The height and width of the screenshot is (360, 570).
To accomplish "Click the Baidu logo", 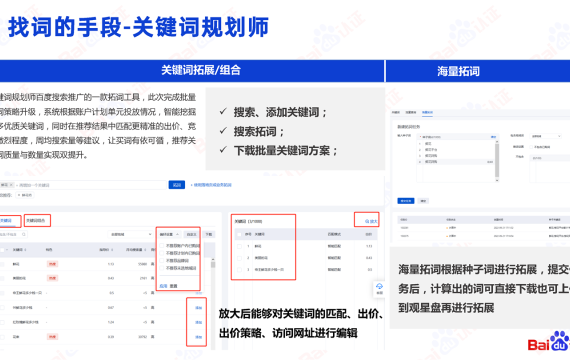I will [549, 341].
